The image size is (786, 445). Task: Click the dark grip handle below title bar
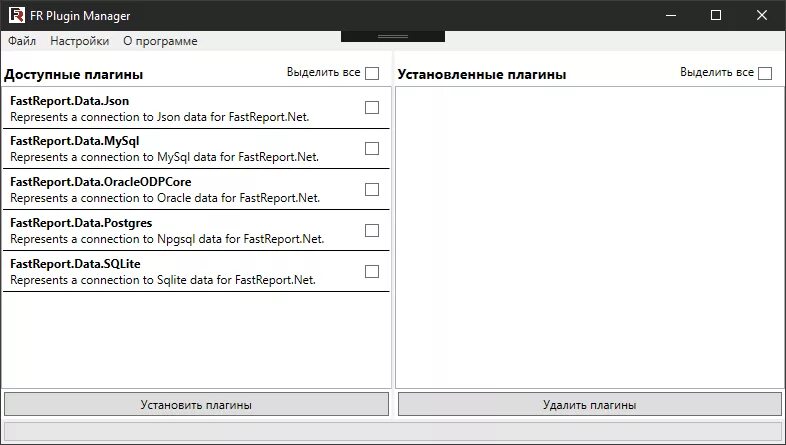tap(393, 37)
